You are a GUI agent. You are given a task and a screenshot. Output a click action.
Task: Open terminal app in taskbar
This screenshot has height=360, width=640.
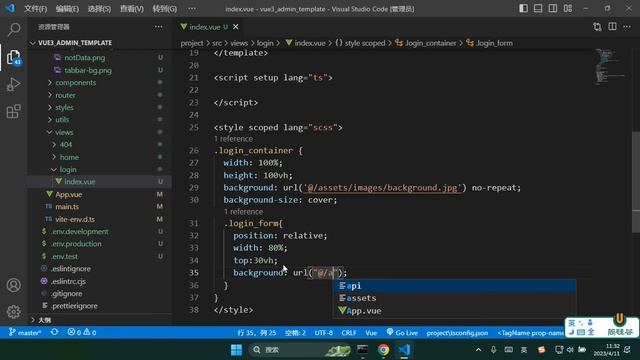click(x=362, y=350)
